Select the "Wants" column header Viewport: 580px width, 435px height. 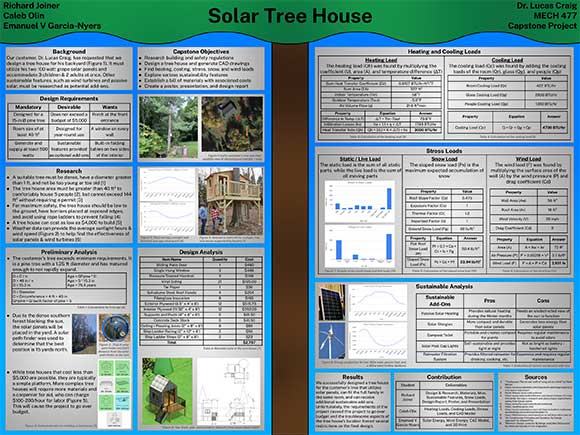coord(110,107)
